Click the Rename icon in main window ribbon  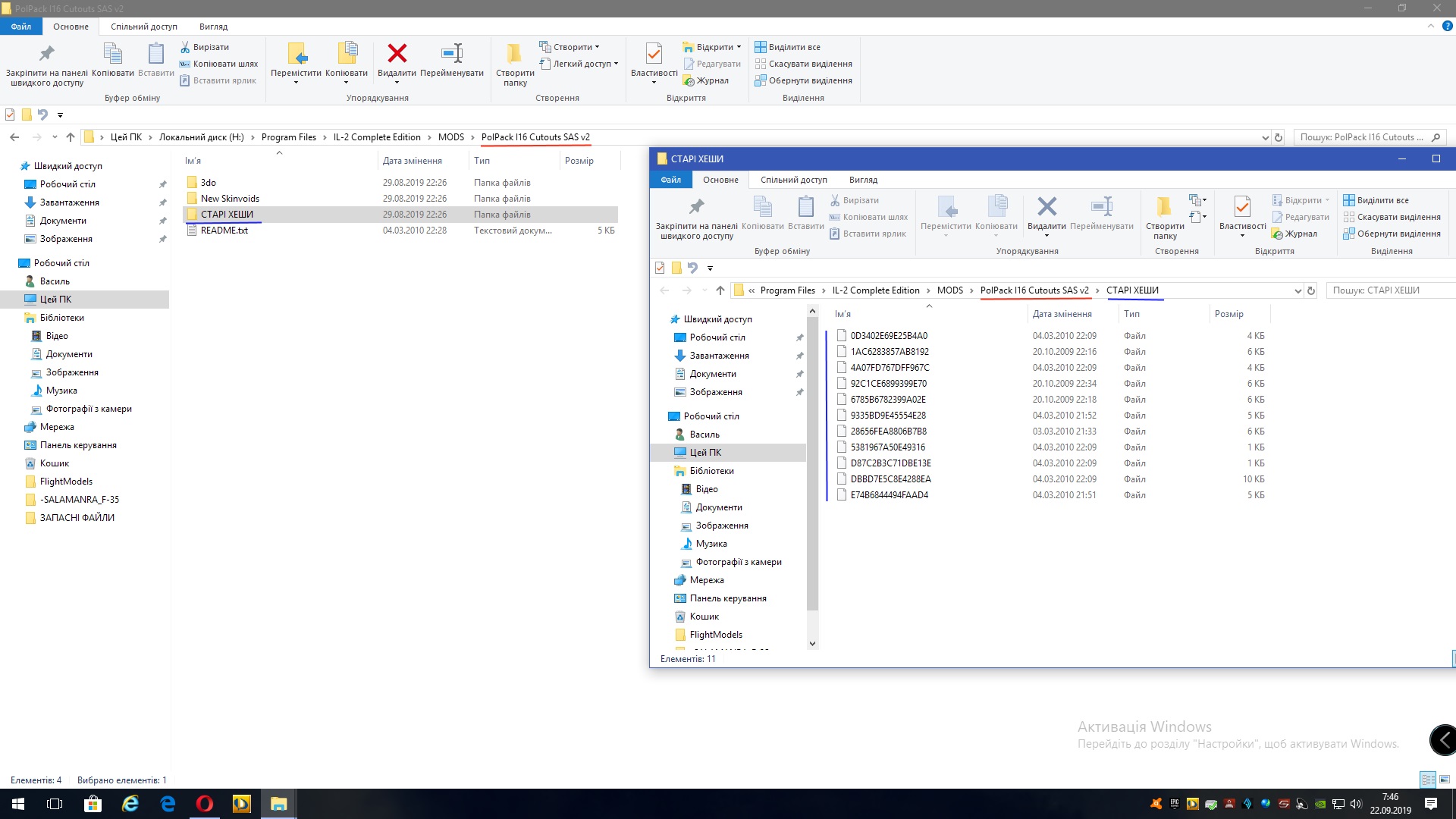click(x=451, y=53)
